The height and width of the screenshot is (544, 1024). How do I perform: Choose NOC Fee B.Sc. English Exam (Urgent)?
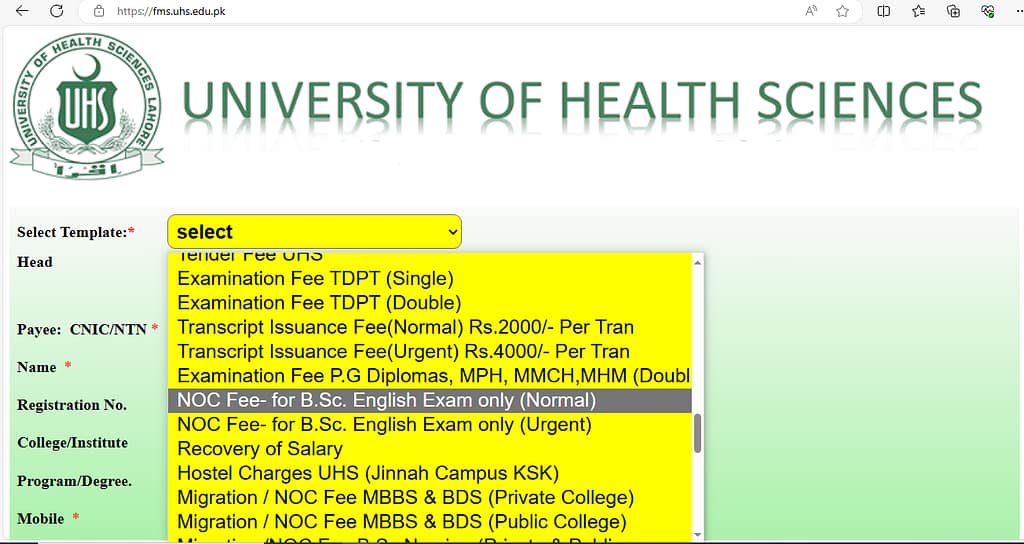click(384, 425)
